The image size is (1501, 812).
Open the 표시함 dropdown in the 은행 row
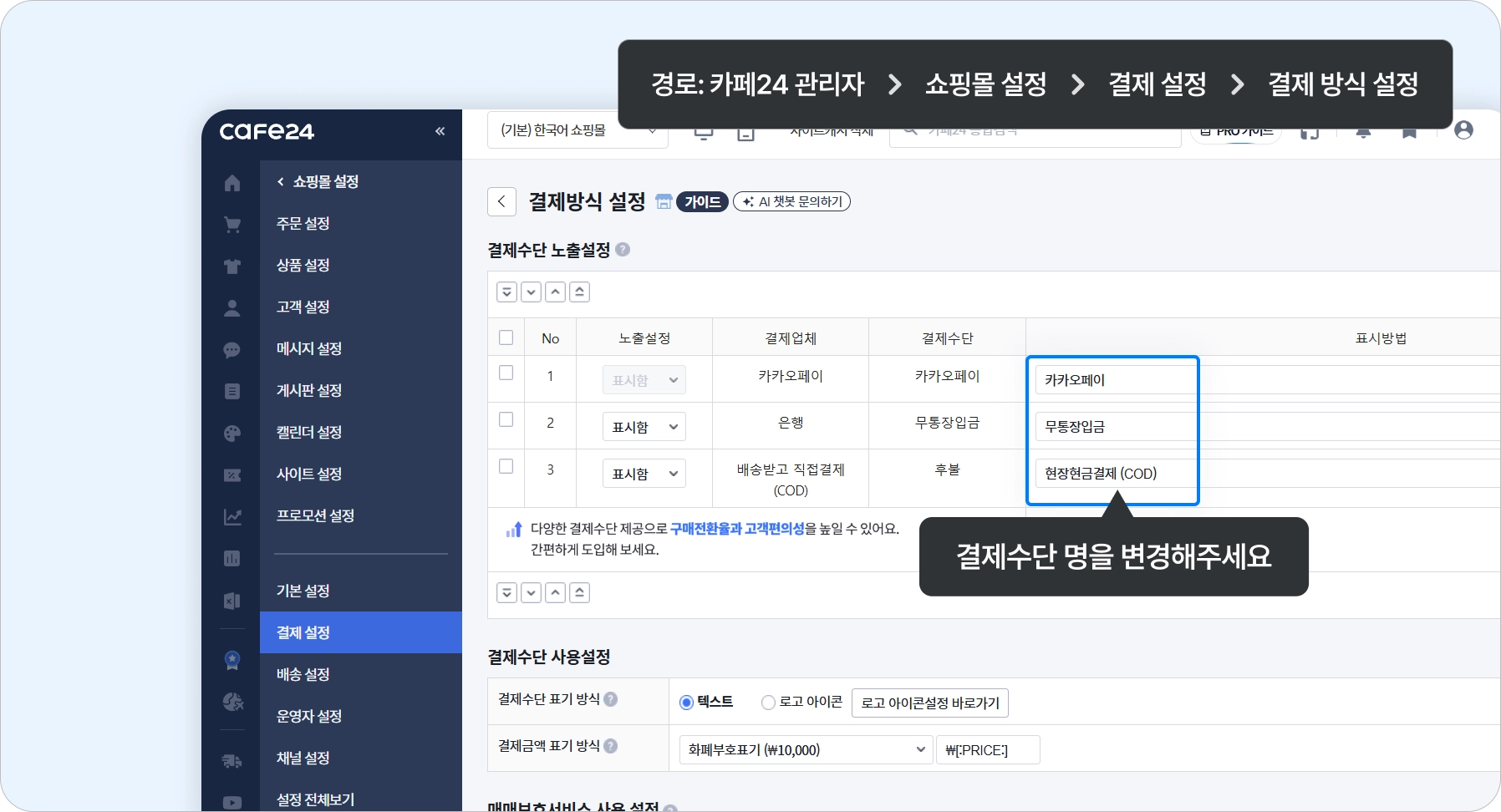click(644, 427)
